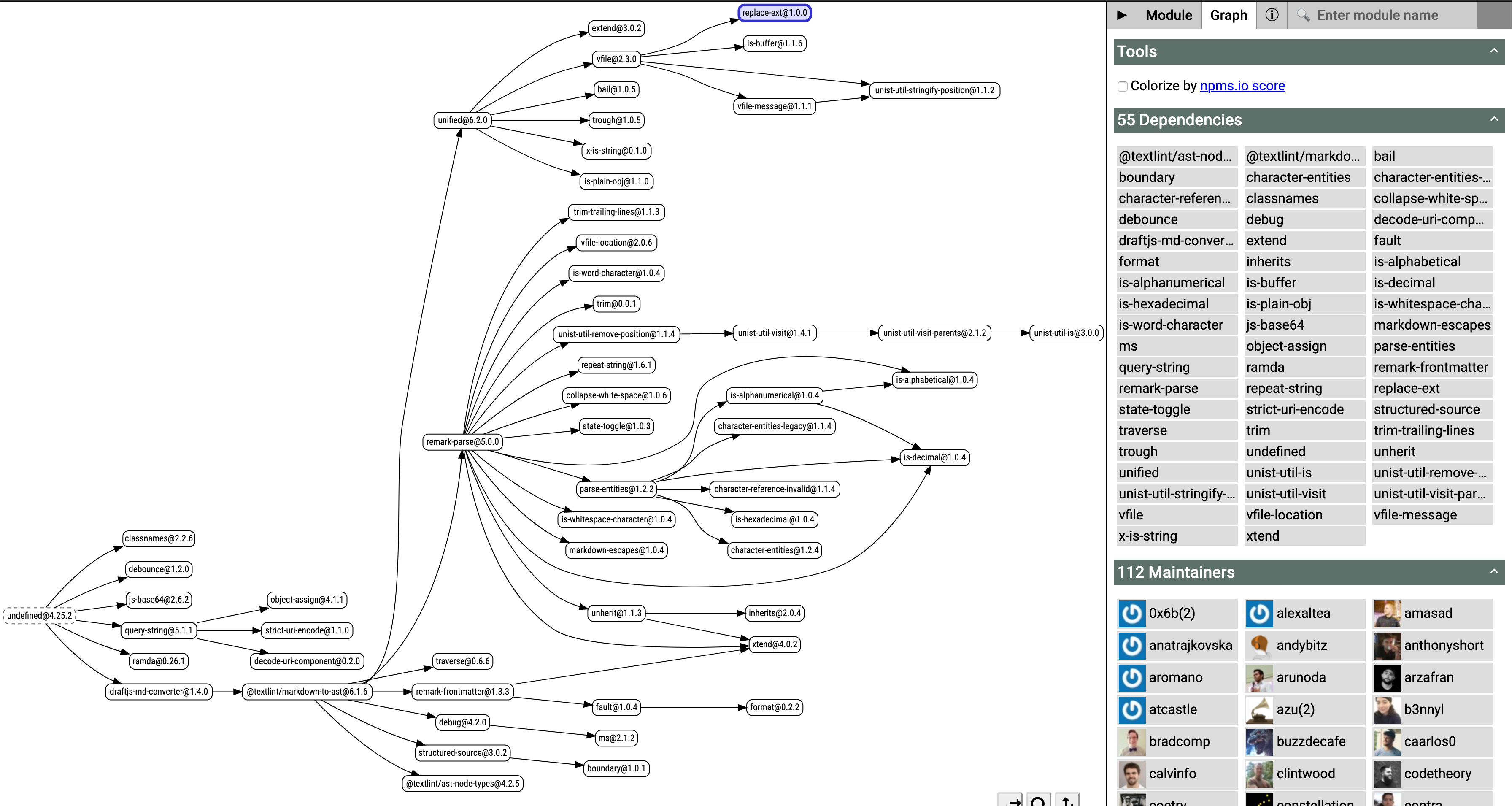Collapse the 55 Dependencies section
Image resolution: width=1512 pixels, height=806 pixels.
pyautogui.click(x=1493, y=119)
